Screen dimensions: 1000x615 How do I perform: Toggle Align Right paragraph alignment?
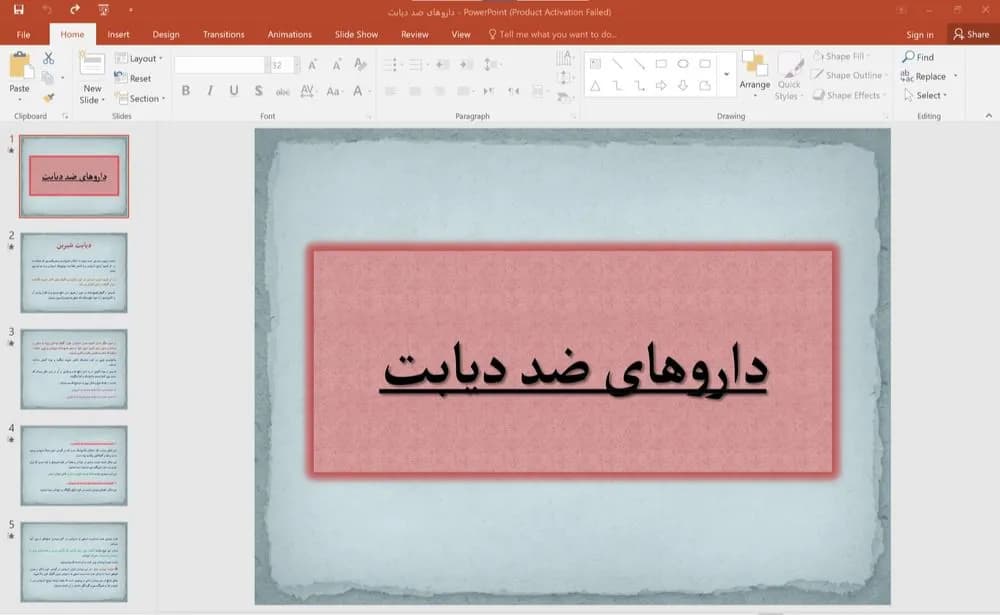click(439, 91)
